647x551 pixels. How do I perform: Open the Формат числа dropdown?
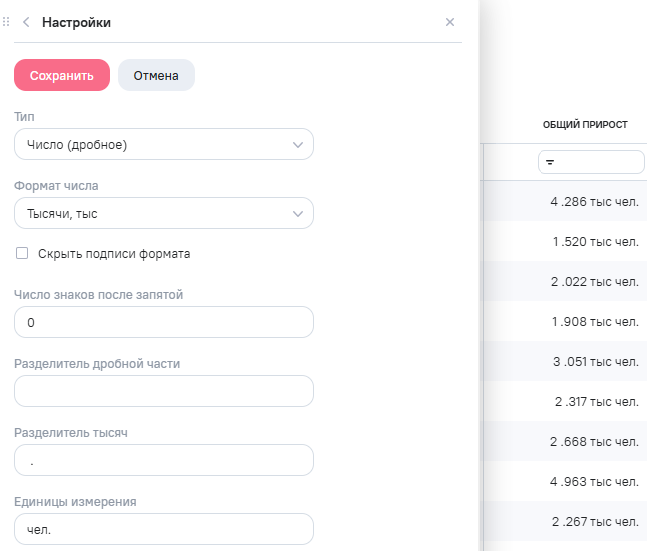[x=164, y=213]
